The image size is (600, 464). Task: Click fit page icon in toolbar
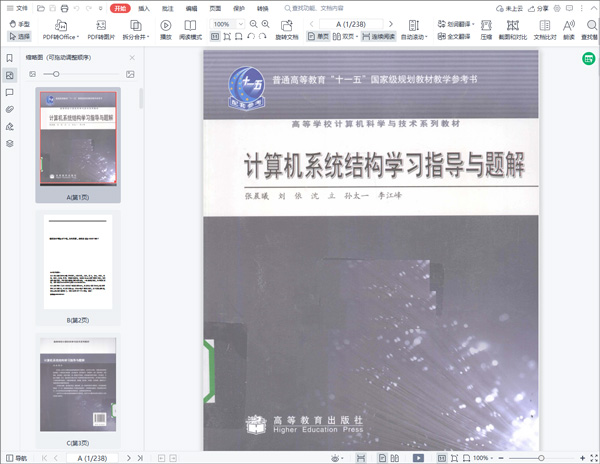click(227, 37)
